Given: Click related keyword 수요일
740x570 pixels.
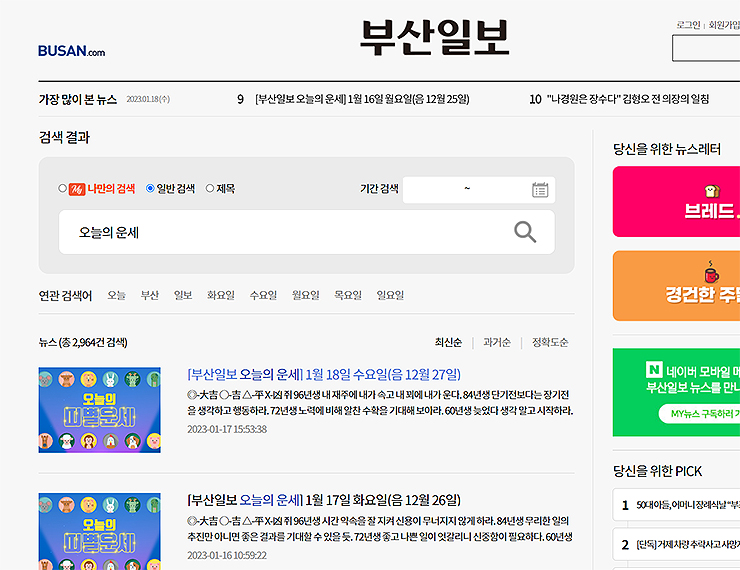Looking at the screenshot, I should point(263,295).
